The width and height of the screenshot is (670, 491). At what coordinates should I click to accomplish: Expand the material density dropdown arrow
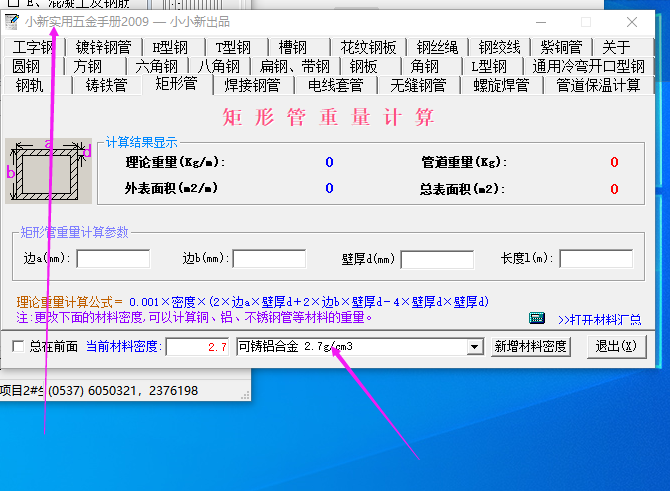point(474,347)
